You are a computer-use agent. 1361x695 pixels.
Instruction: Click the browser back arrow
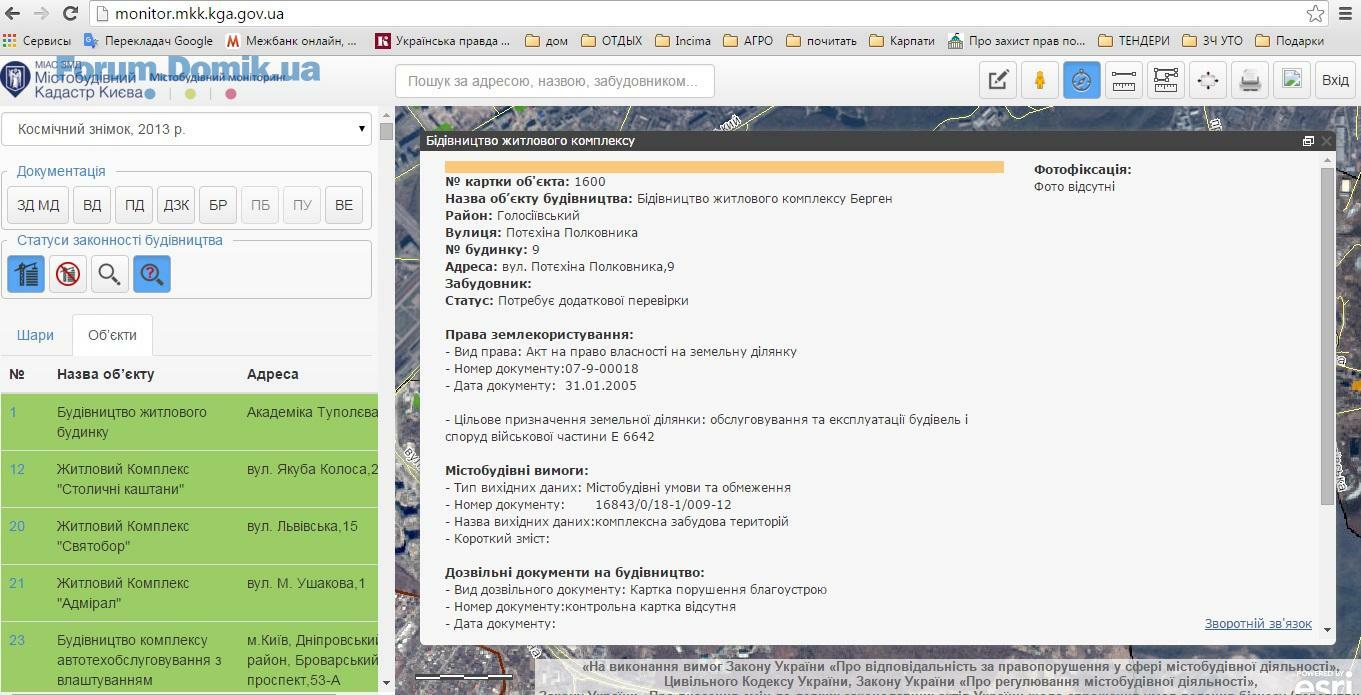(x=14, y=14)
